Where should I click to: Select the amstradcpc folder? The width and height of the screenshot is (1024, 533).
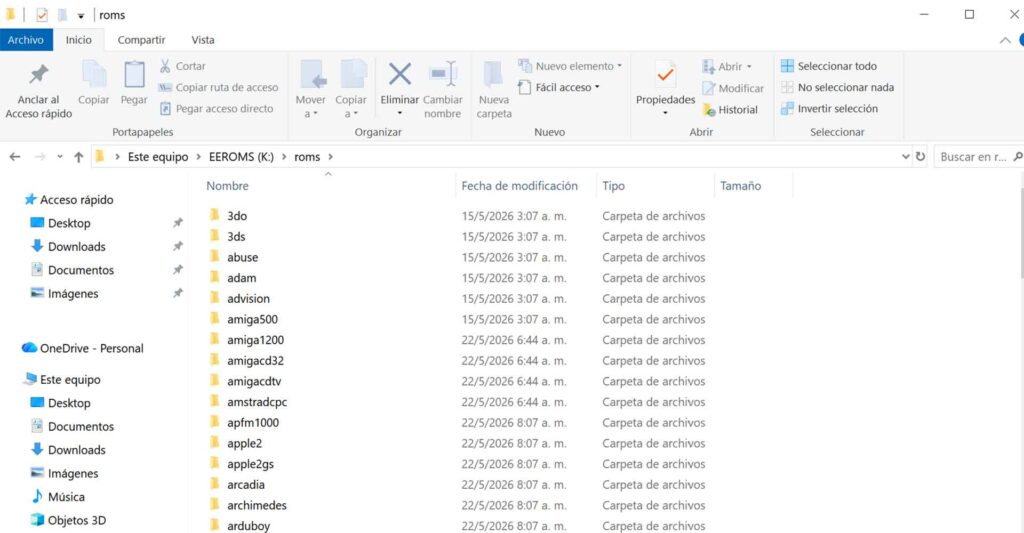click(257, 402)
